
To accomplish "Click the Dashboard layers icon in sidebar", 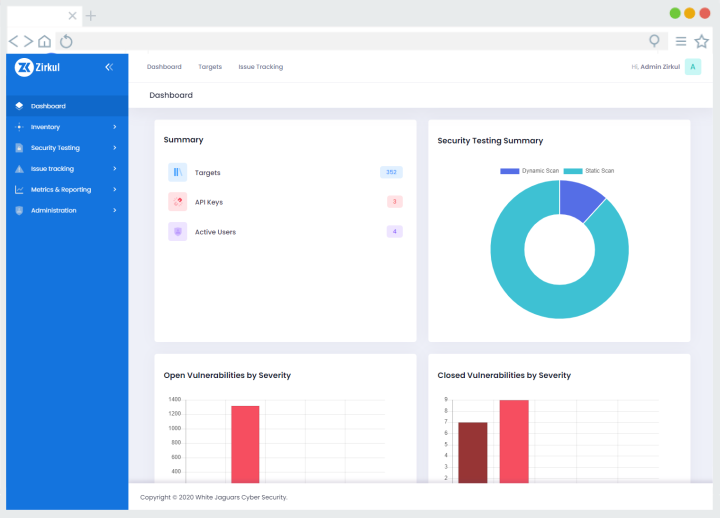I will (x=19, y=106).
